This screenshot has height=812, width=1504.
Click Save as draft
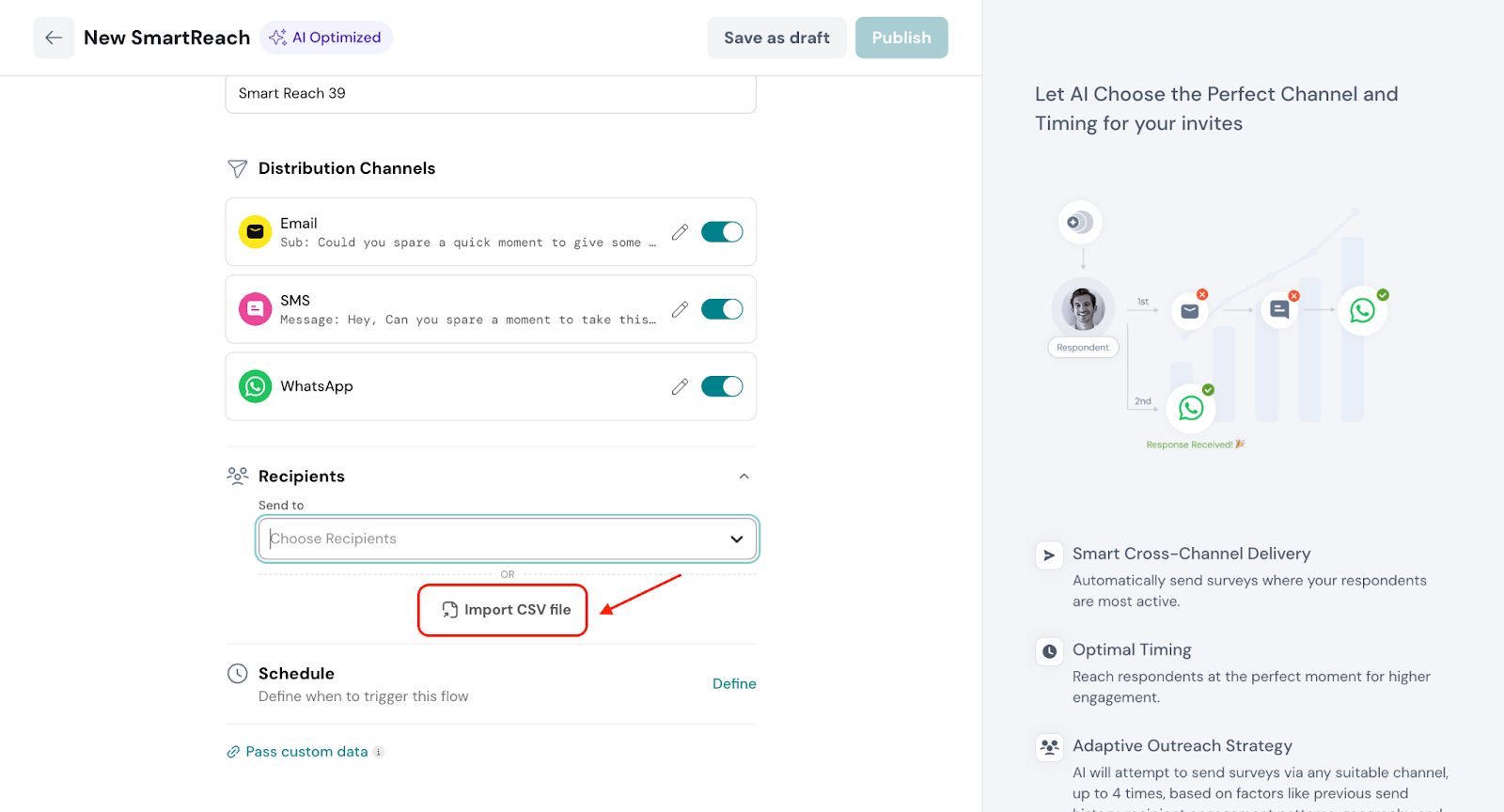(776, 38)
